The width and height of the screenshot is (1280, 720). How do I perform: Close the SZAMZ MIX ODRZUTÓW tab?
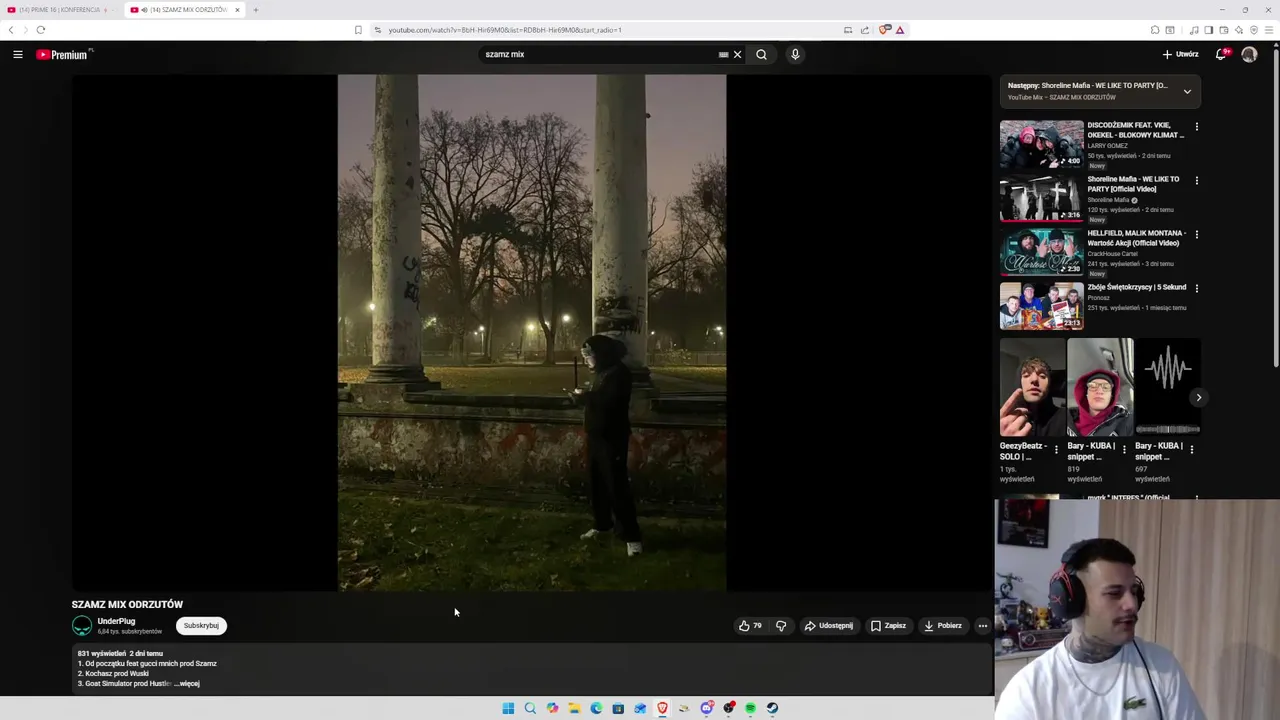tap(237, 10)
